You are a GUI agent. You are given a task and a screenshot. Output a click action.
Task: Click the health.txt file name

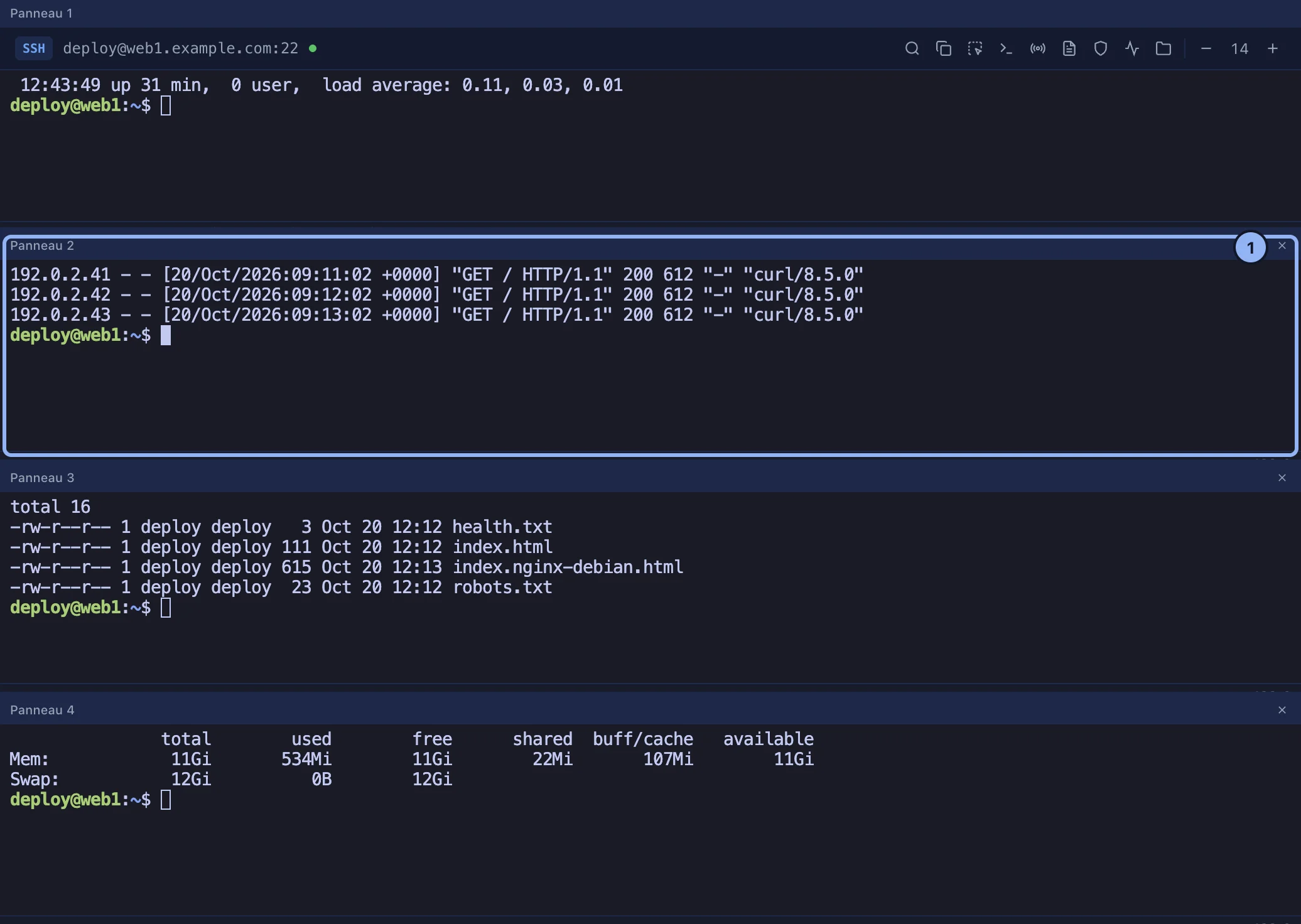(x=502, y=527)
